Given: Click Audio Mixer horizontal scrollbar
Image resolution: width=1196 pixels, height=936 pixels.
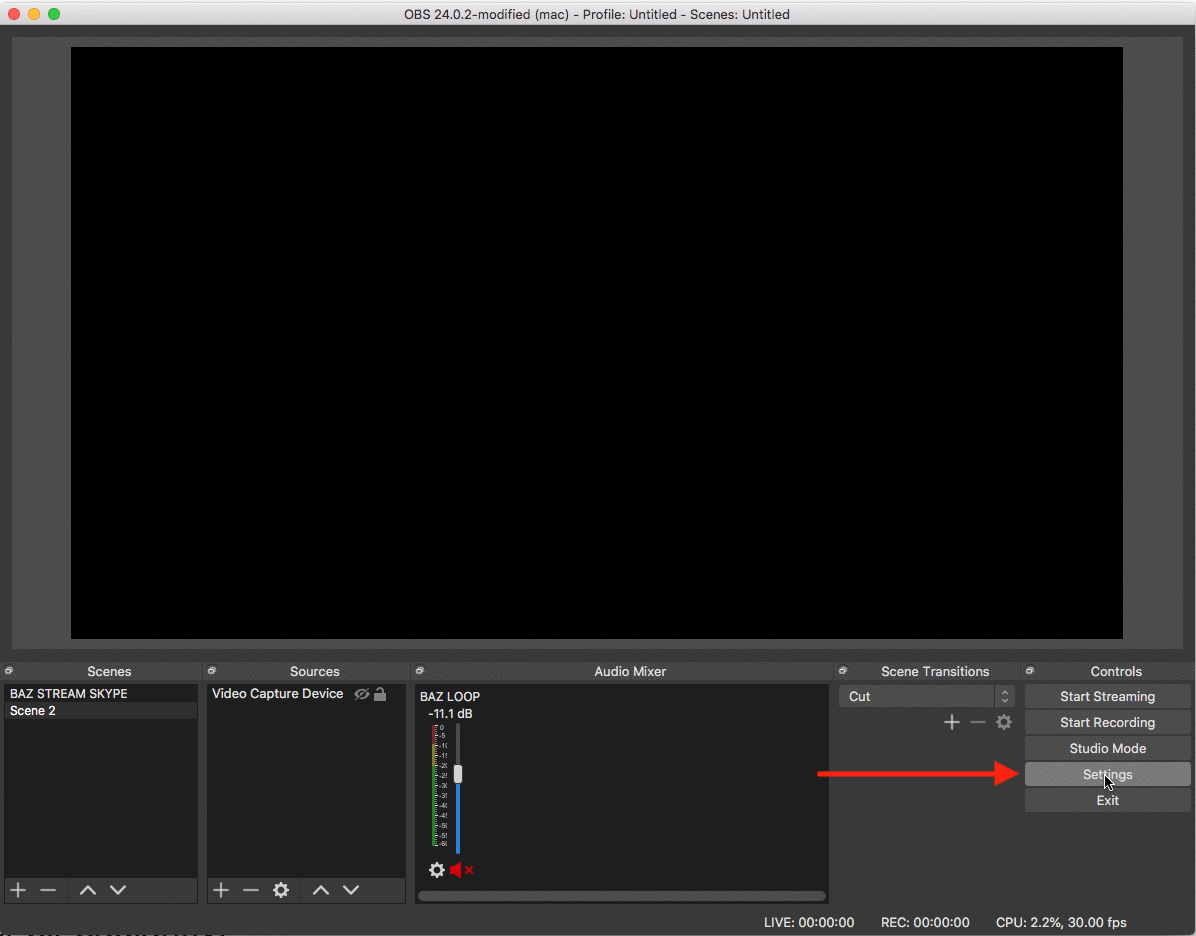Looking at the screenshot, I should [x=622, y=896].
